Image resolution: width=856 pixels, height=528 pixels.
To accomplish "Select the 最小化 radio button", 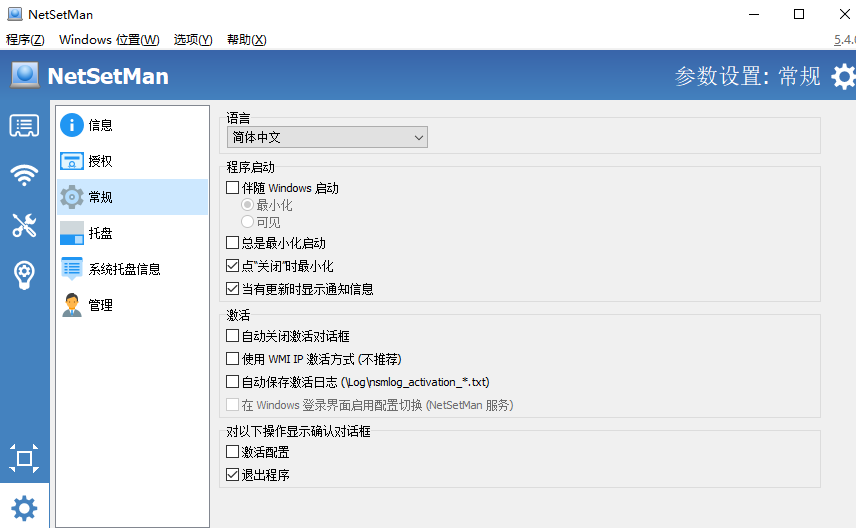I will 247,205.
